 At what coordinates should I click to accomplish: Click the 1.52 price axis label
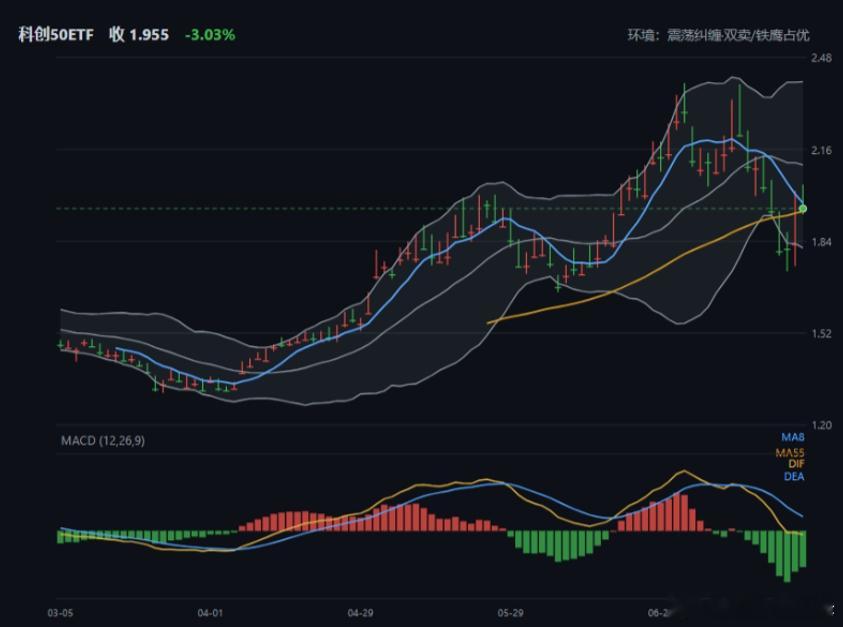tap(821, 333)
